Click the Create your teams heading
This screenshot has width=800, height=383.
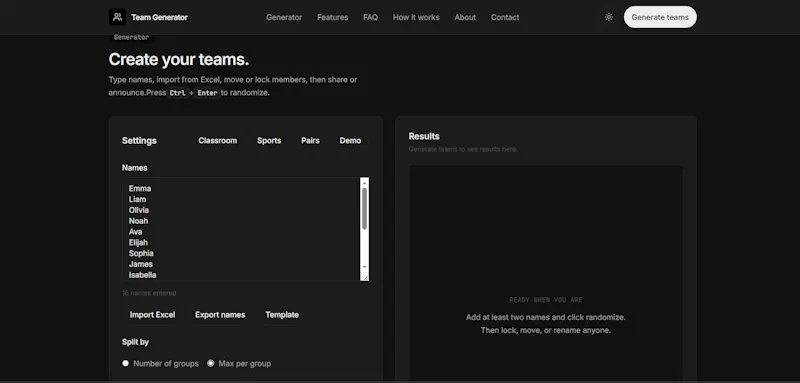179,60
